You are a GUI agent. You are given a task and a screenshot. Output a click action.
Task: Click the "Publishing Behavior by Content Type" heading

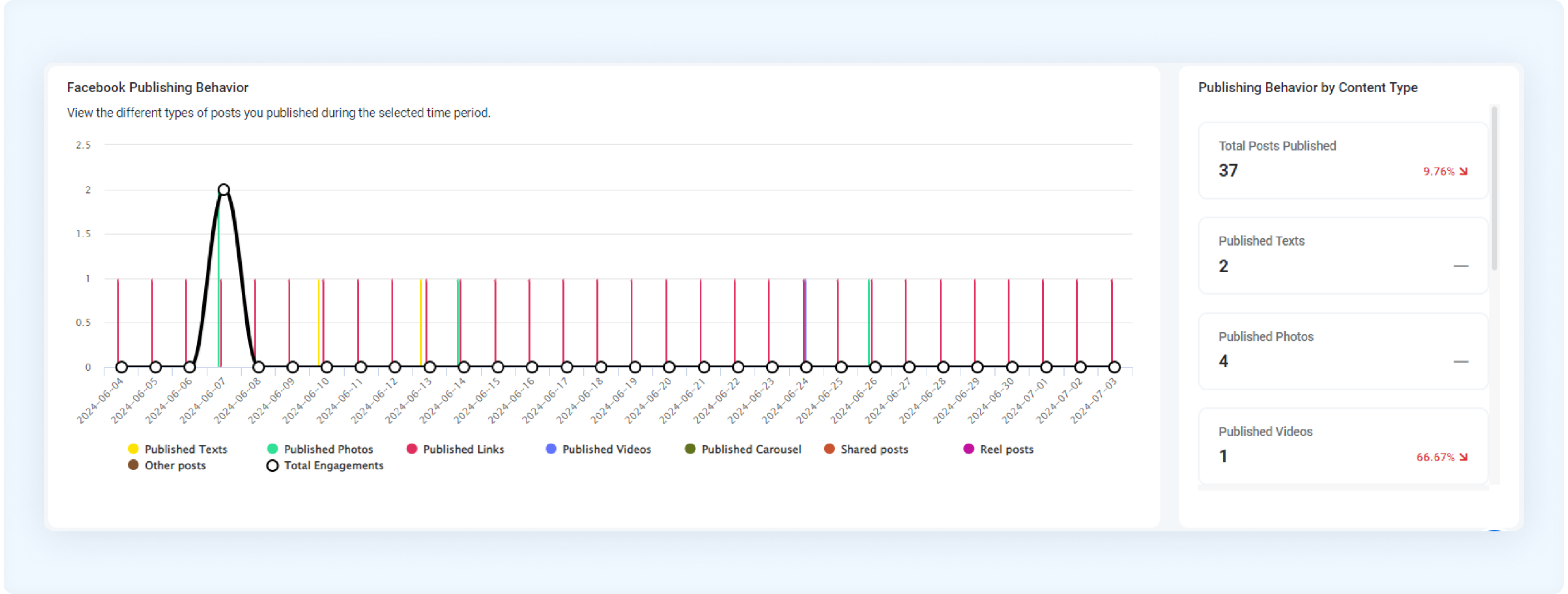pyautogui.click(x=1308, y=88)
